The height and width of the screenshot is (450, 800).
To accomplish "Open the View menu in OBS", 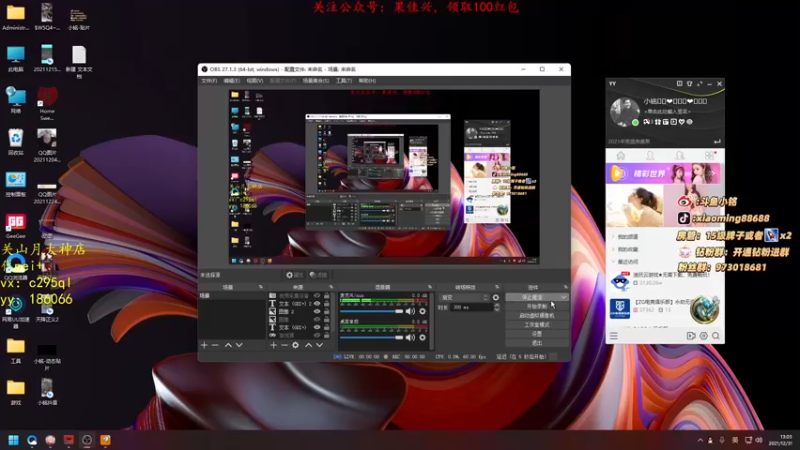I will tap(255, 81).
